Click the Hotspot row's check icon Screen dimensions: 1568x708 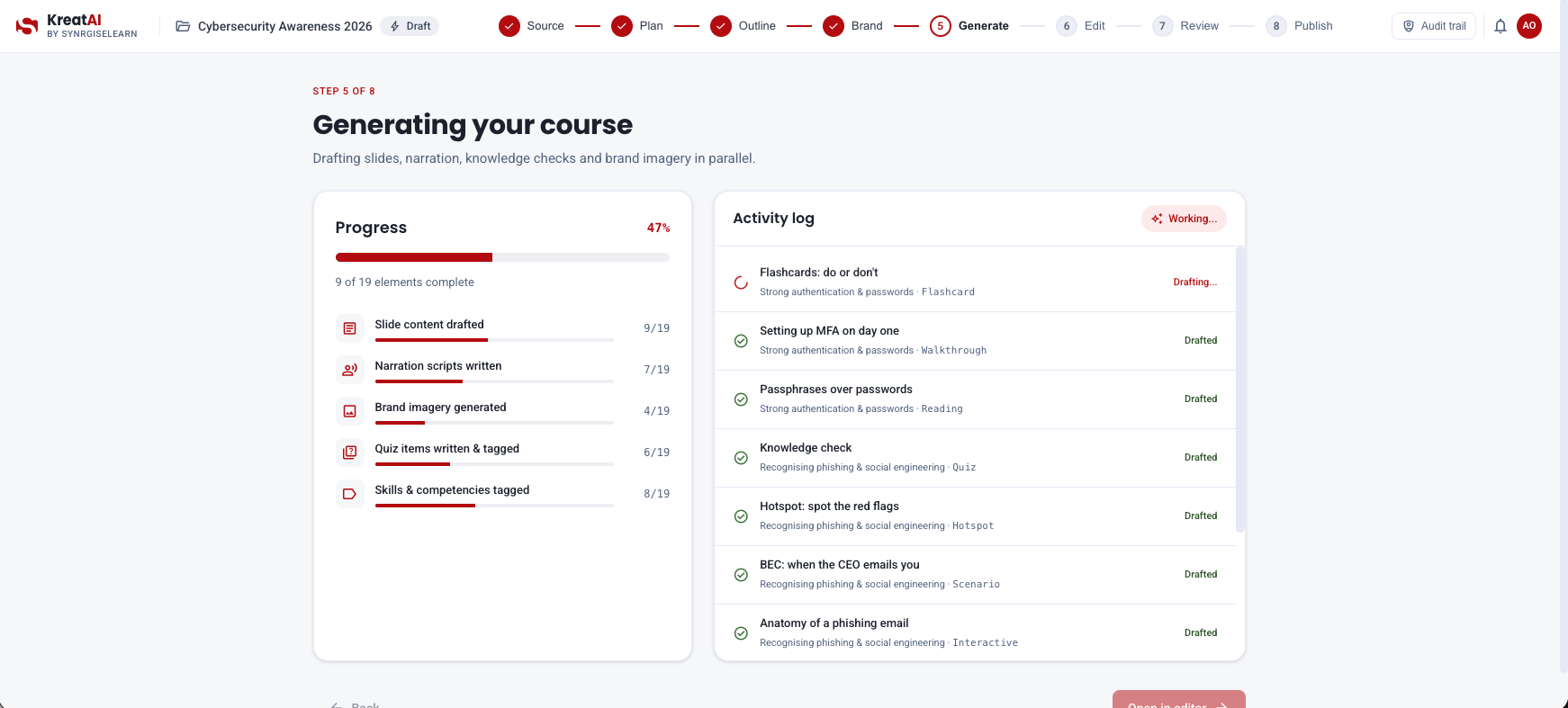pyautogui.click(x=741, y=516)
